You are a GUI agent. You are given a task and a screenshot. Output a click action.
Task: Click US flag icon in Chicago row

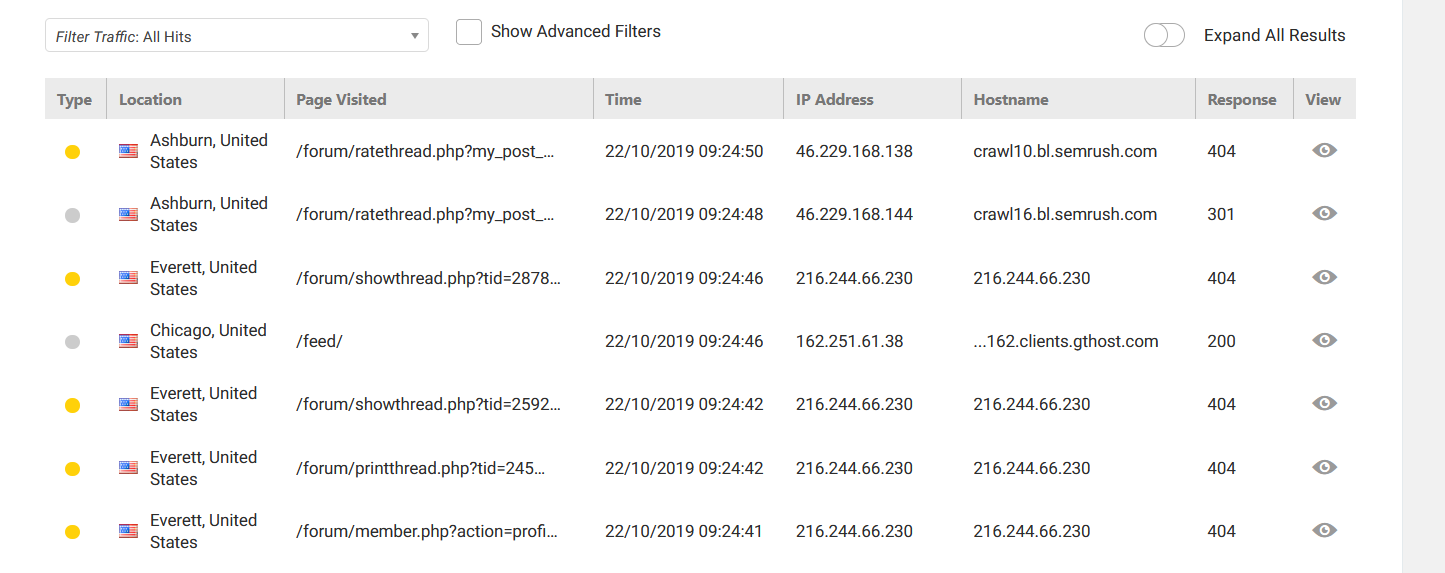coord(128,341)
